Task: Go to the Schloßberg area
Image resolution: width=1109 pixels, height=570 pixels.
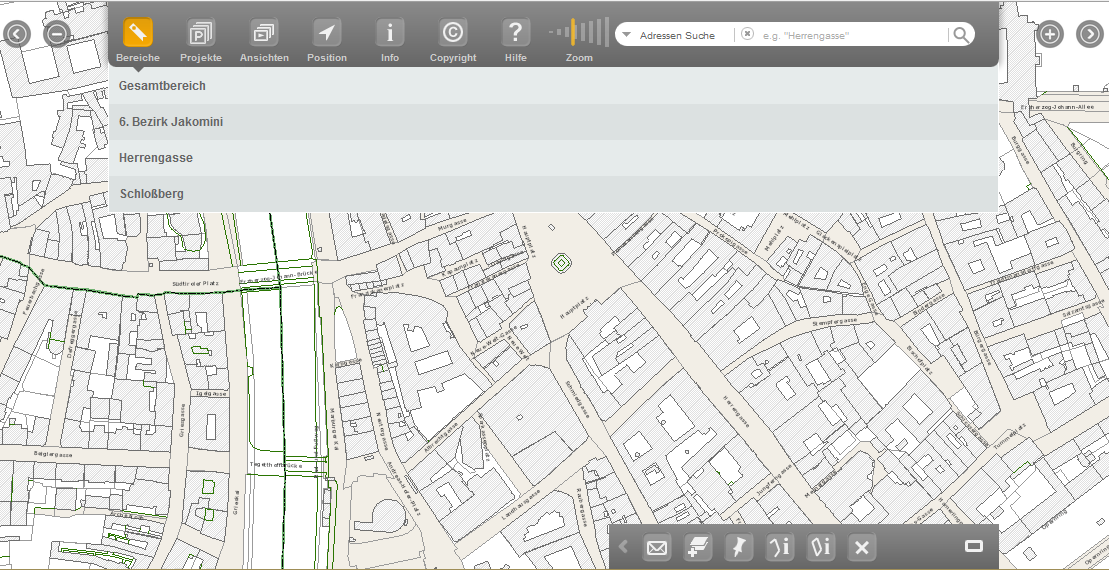Action: click(x=151, y=194)
